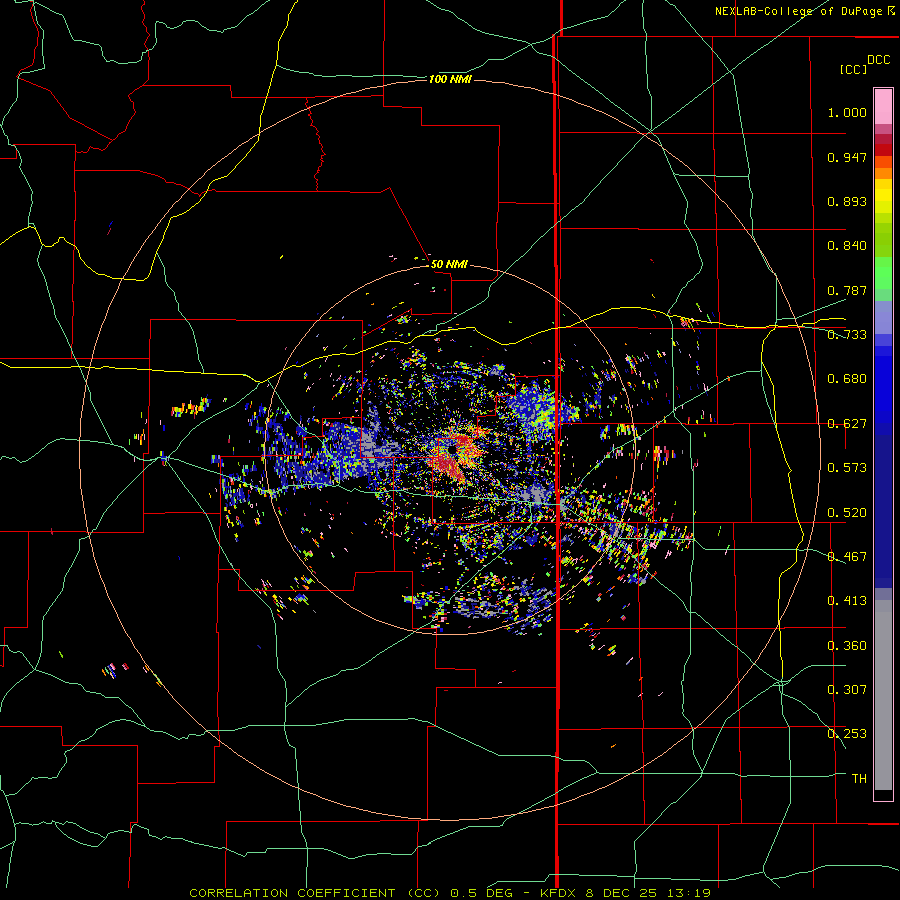Click the 0.627 legend value
This screenshot has width=900, height=900.
[x=847, y=424]
